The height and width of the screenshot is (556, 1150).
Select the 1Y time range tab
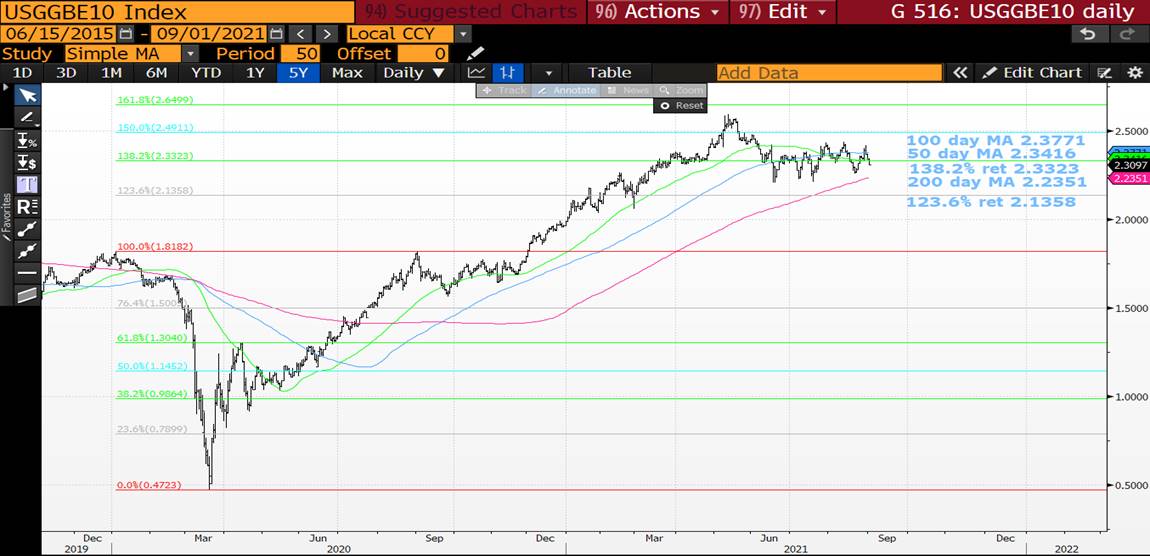(x=255, y=73)
